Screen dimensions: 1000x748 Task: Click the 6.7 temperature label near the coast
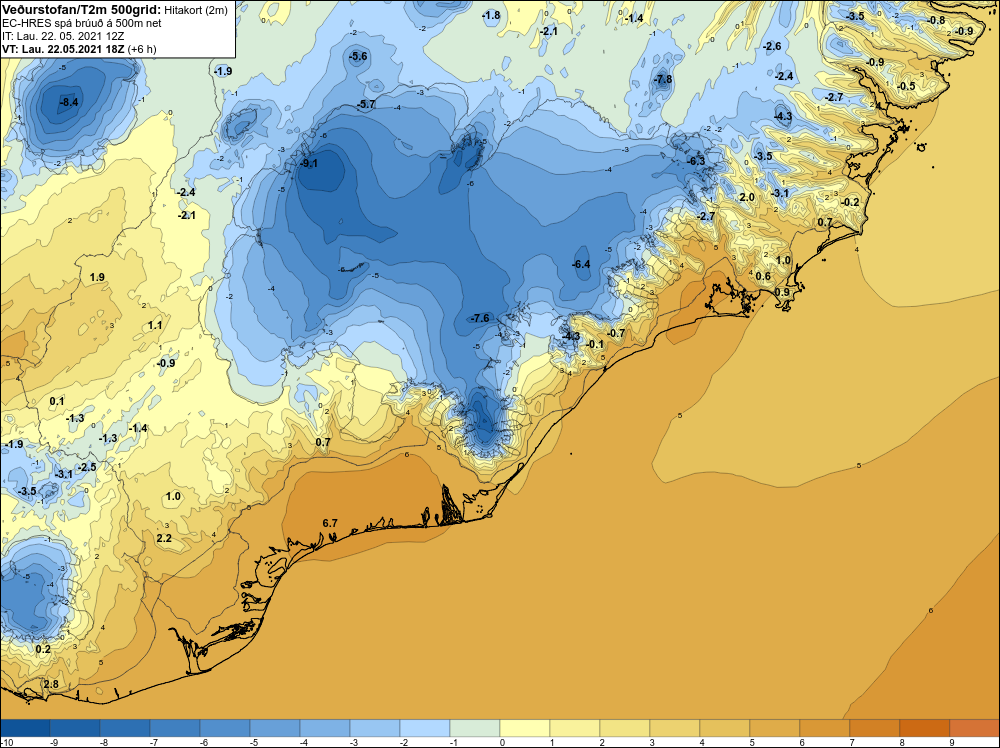(330, 523)
